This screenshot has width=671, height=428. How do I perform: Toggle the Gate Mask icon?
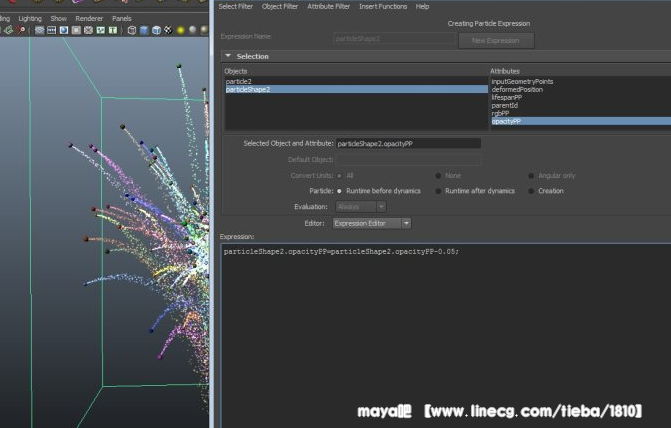[76, 30]
